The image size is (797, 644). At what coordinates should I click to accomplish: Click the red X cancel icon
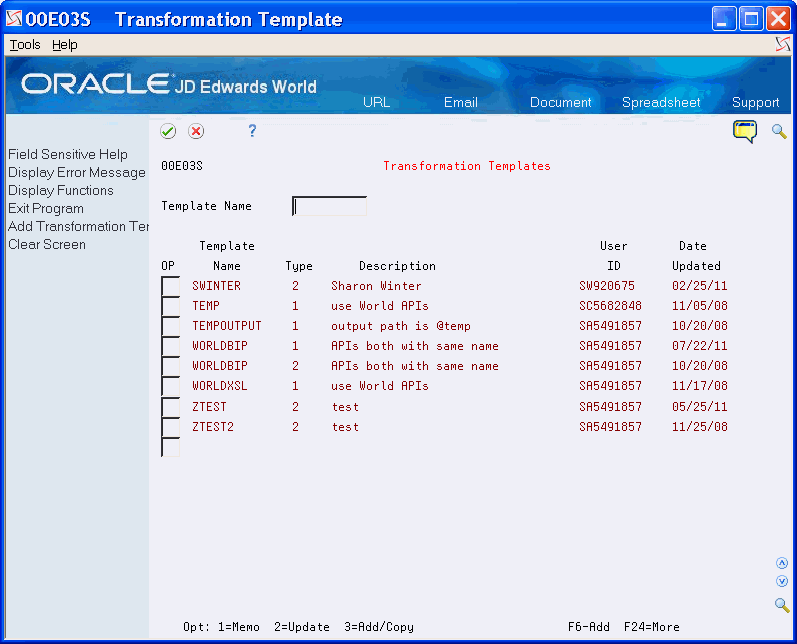pos(196,131)
